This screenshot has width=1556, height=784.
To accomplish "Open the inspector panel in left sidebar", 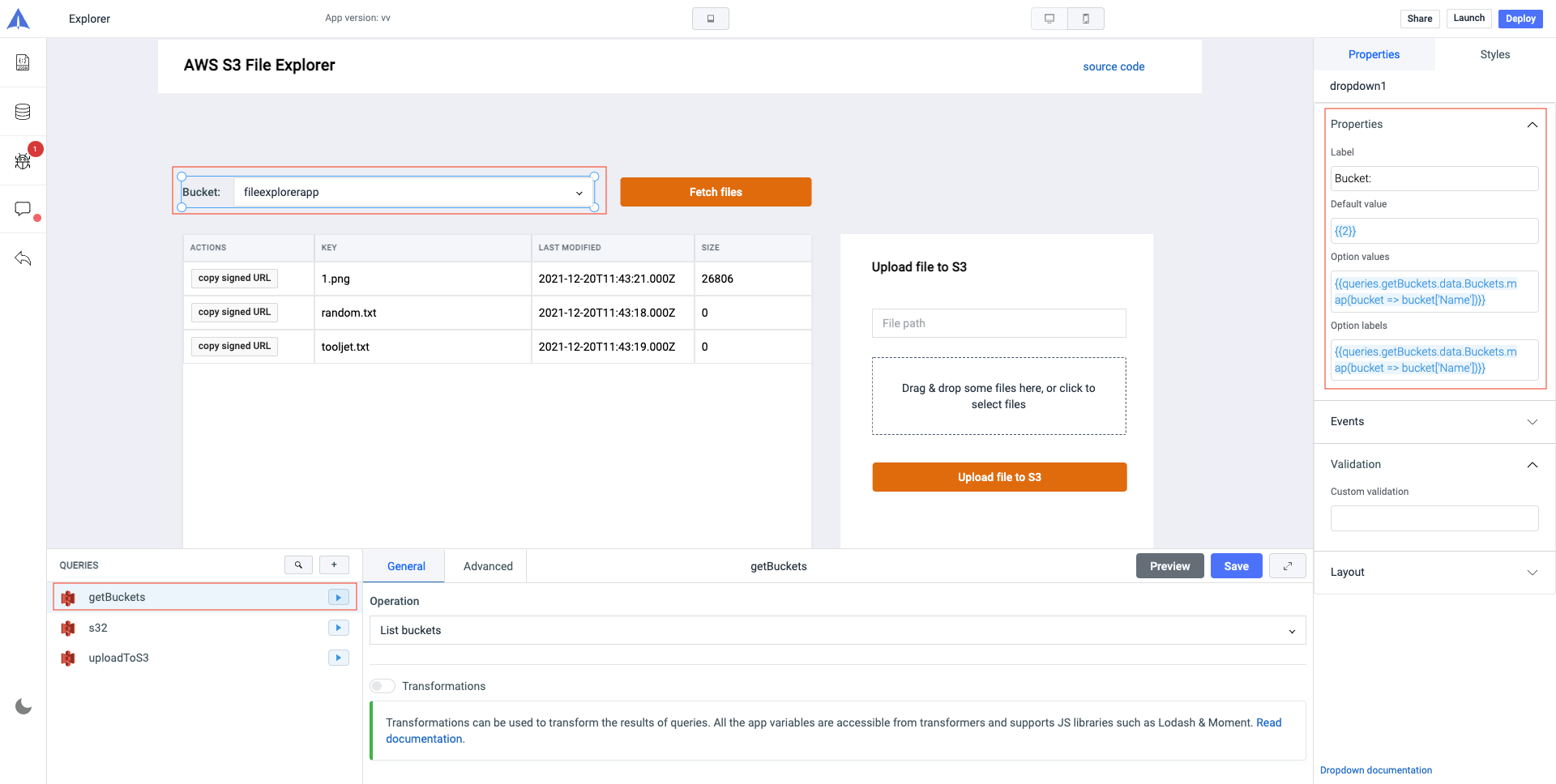I will 23,62.
